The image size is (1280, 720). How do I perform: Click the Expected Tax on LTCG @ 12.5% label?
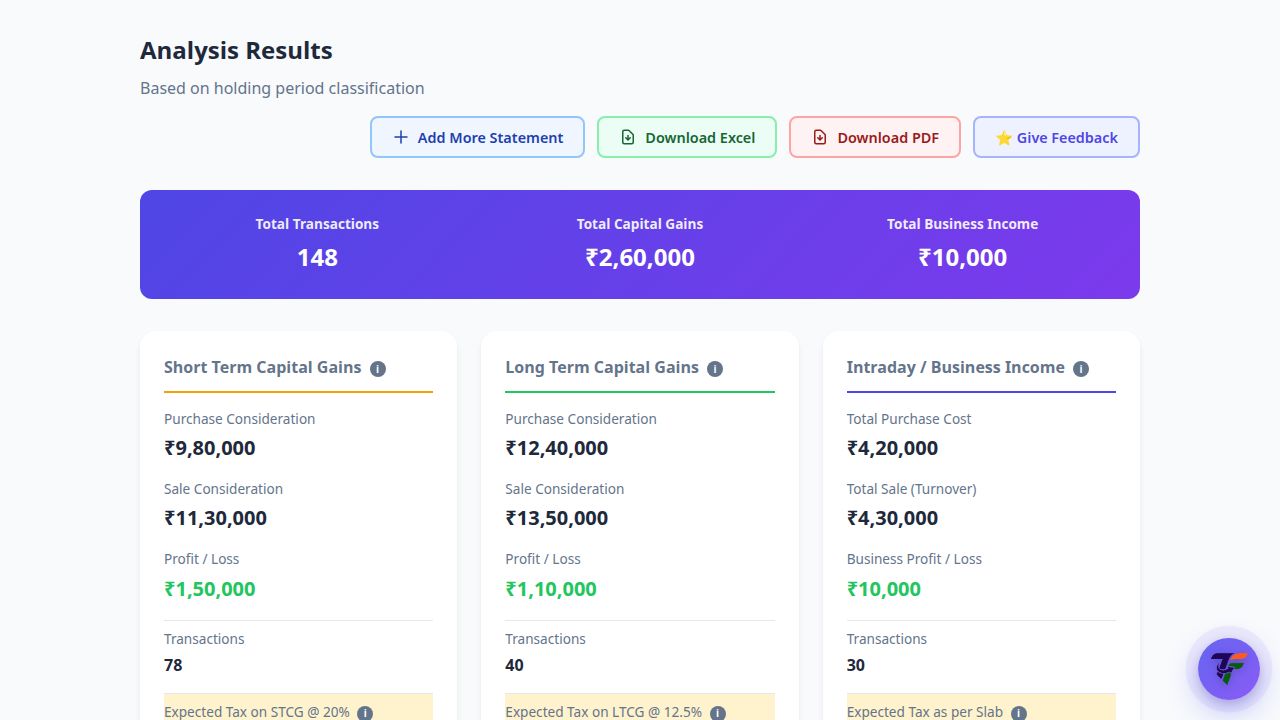pos(604,712)
